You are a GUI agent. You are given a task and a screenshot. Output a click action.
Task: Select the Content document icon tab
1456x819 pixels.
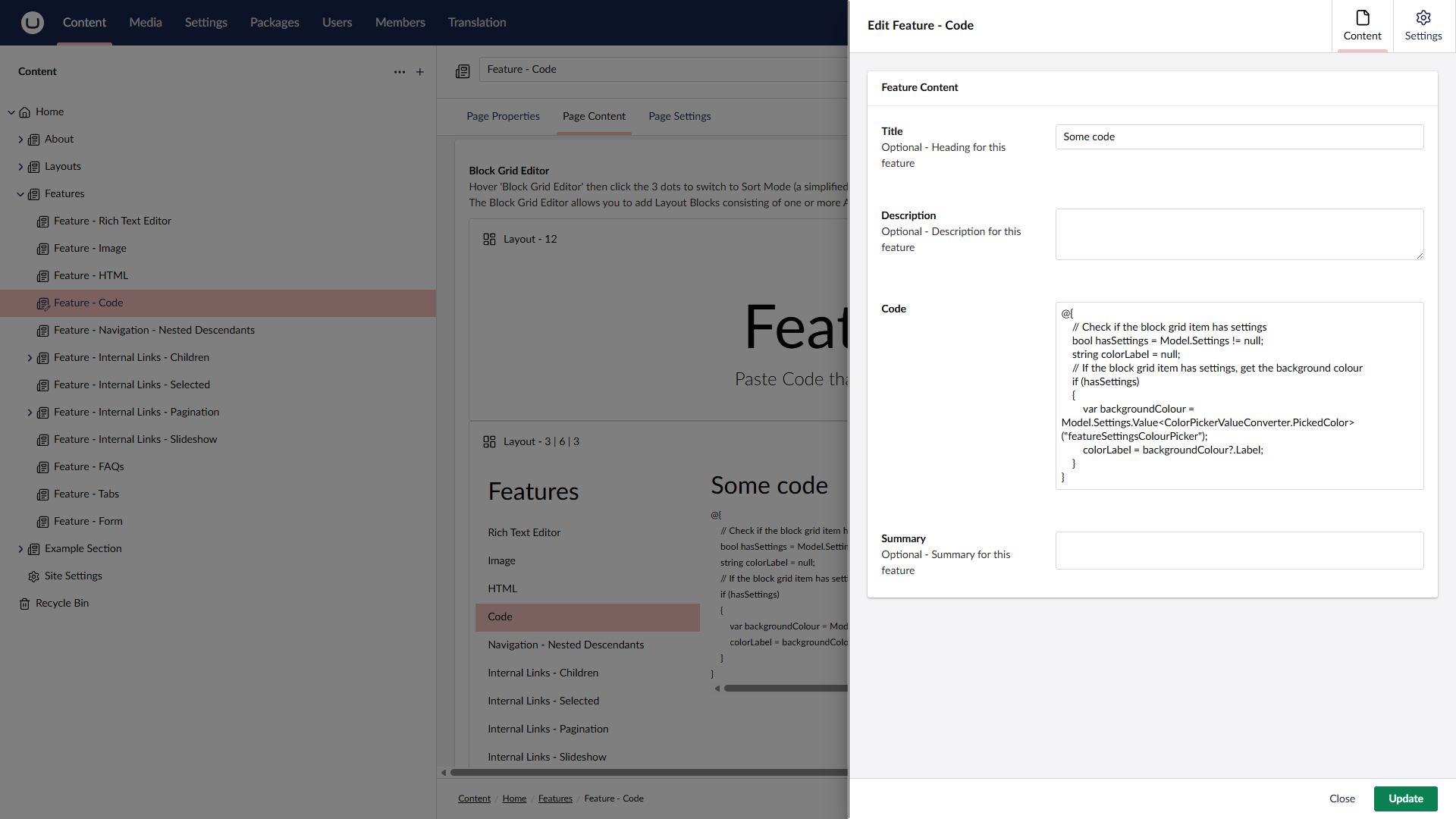(x=1362, y=26)
